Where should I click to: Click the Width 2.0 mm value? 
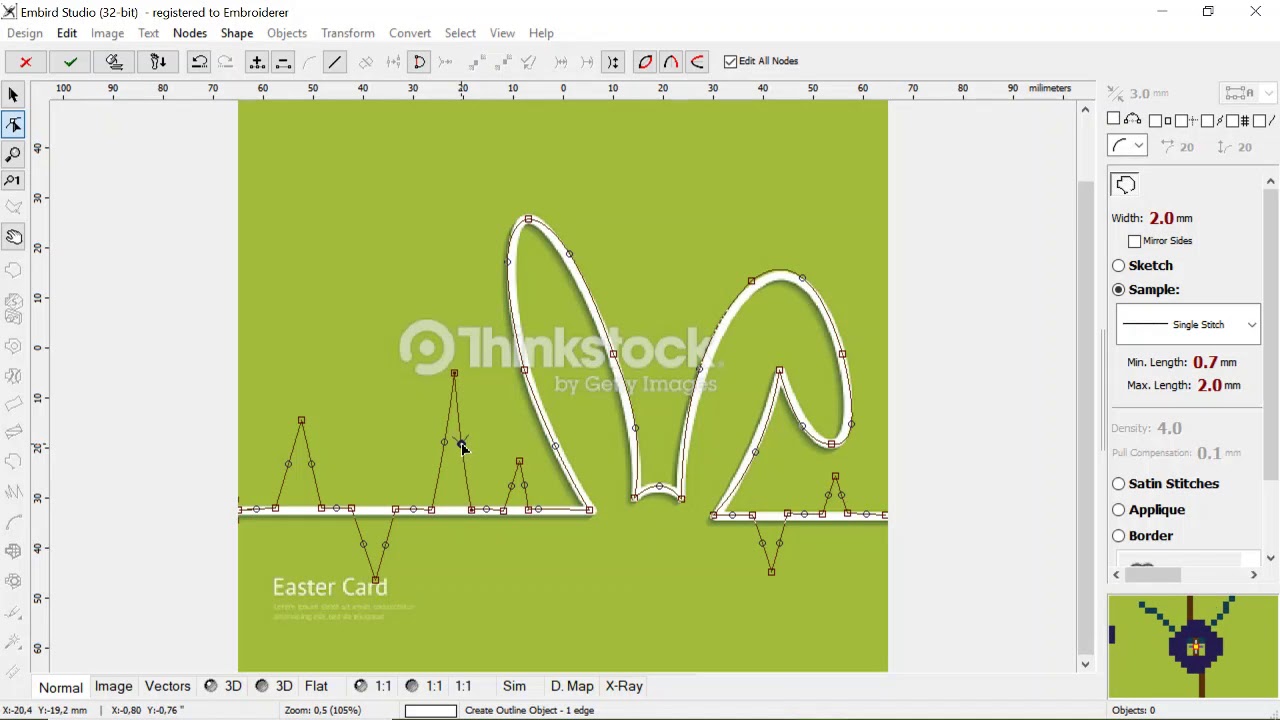click(1170, 218)
